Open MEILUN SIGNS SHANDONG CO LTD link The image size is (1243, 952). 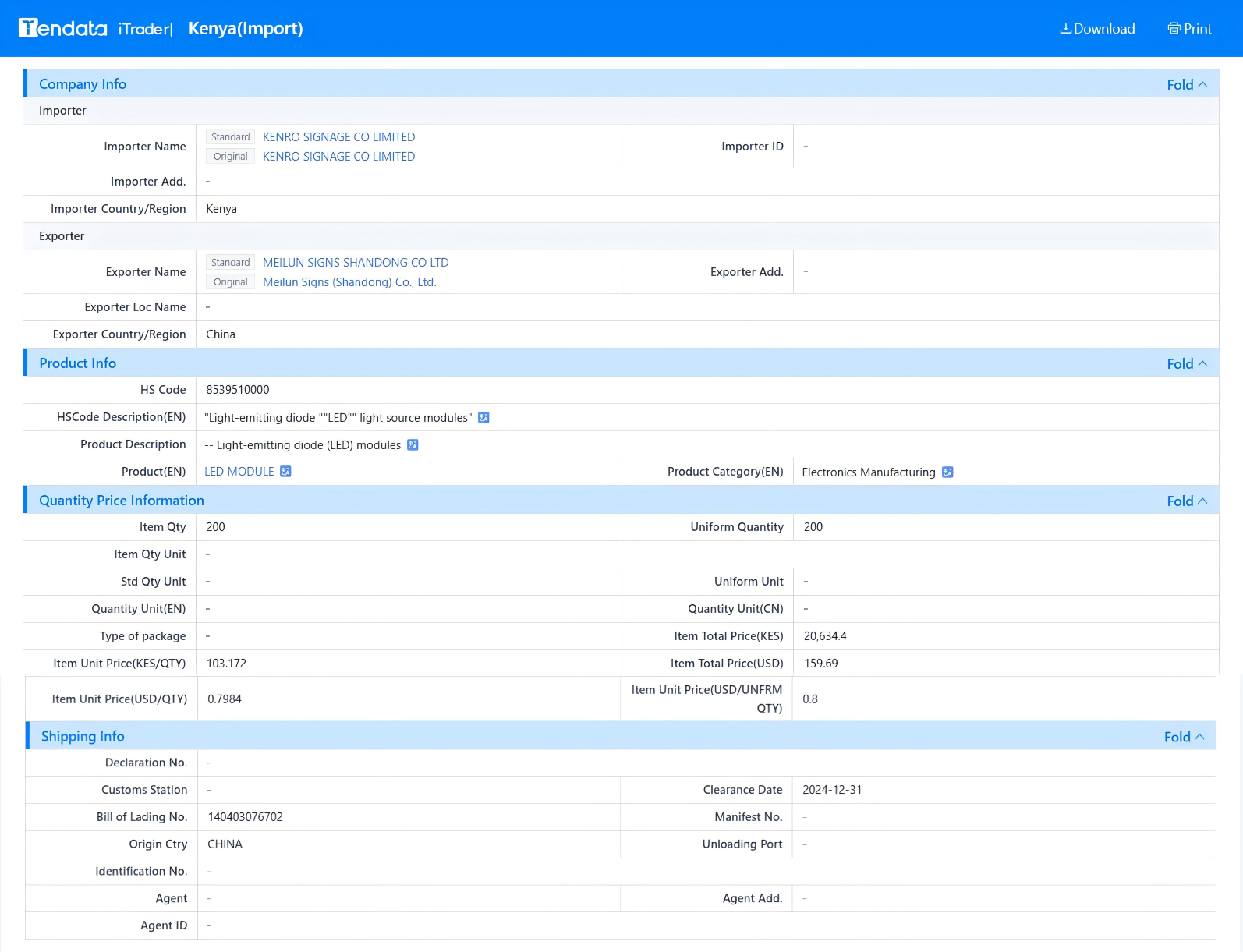click(x=356, y=263)
